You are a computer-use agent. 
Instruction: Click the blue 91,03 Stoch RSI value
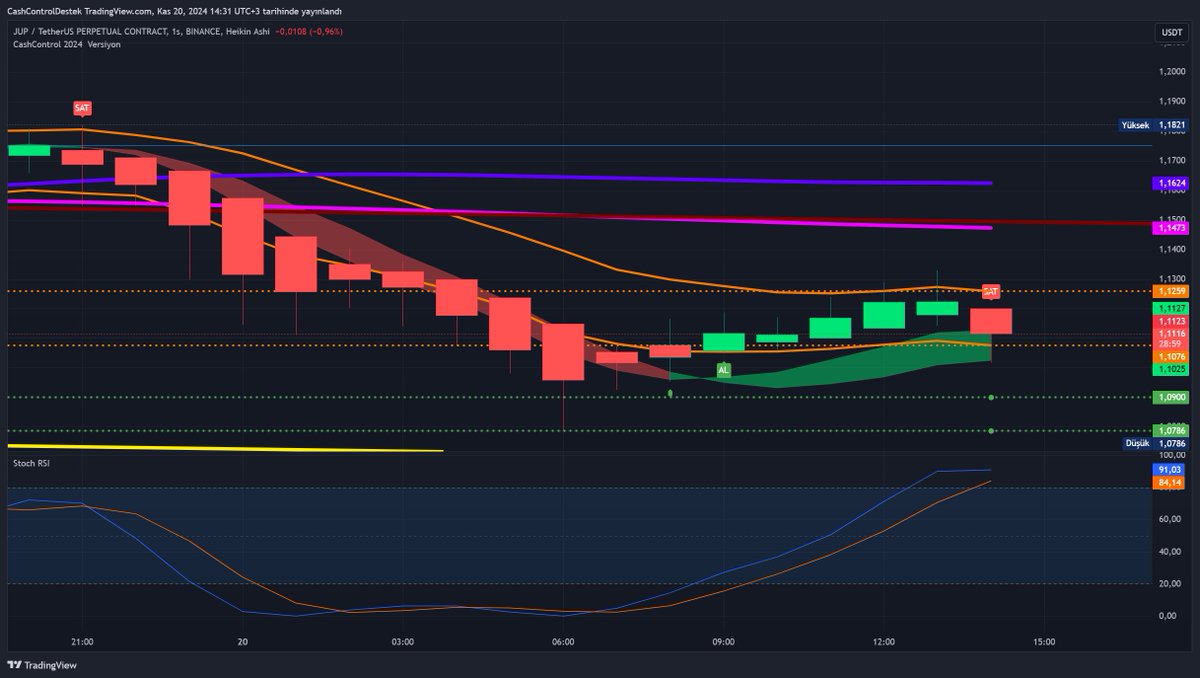coord(1170,470)
